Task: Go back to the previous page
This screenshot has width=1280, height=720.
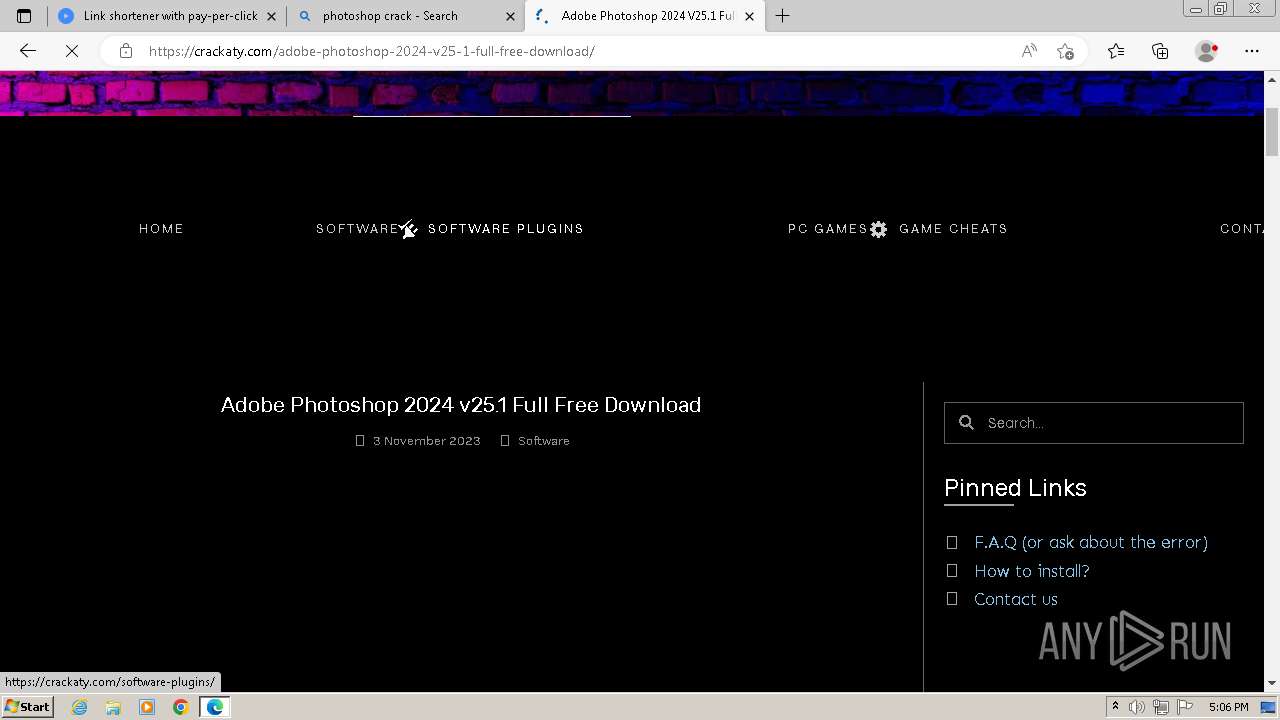Action: [28, 51]
